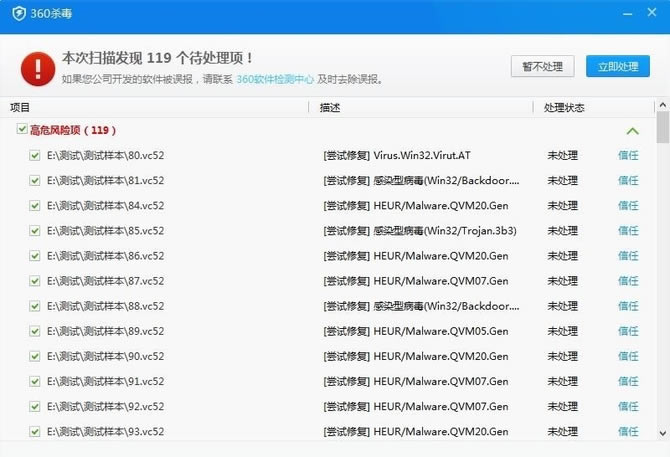The width and height of the screenshot is (670, 457).
Task: Uncheck the 85.vc52 file checkbox
Action: 35,231
